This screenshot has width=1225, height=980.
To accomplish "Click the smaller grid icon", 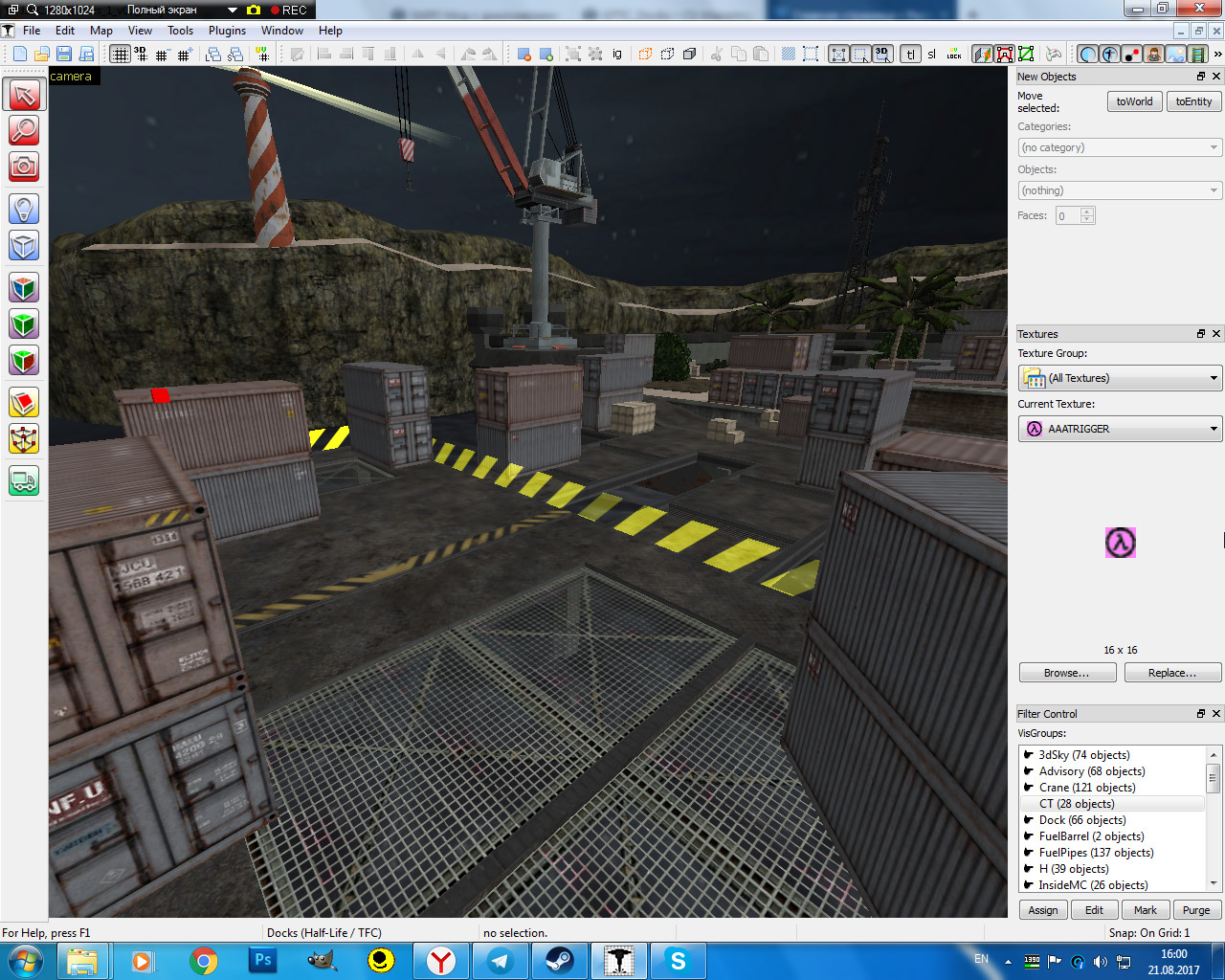I will point(162,54).
